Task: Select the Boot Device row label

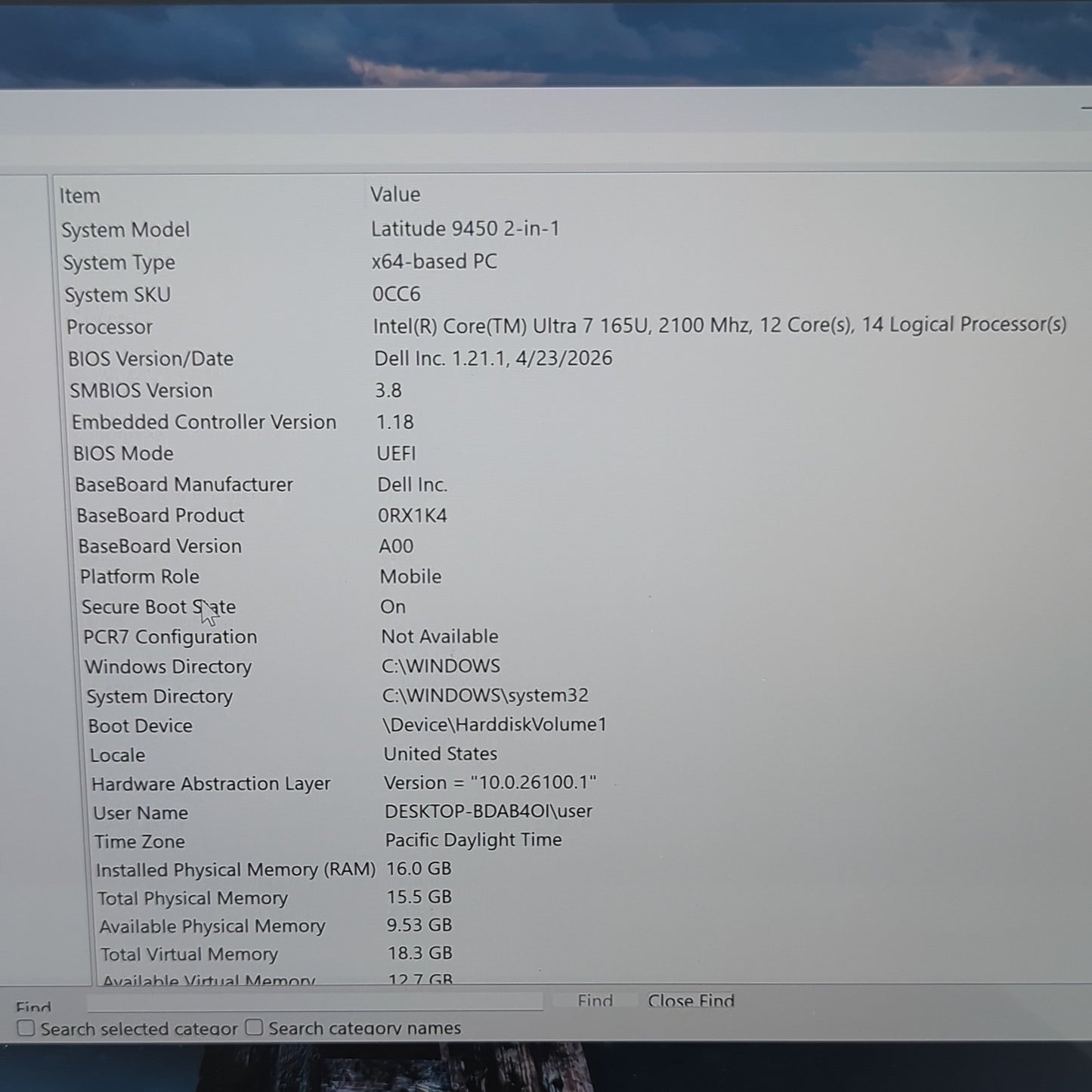Action: point(141,726)
